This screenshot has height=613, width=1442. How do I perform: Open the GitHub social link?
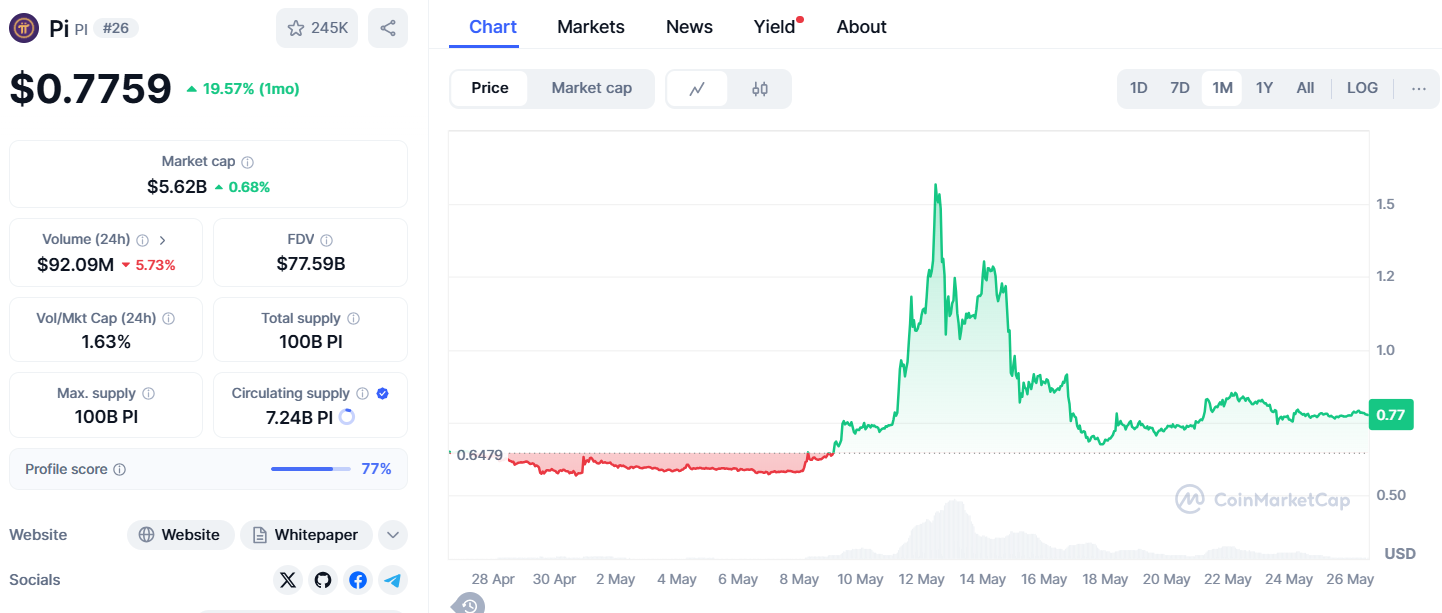point(322,580)
